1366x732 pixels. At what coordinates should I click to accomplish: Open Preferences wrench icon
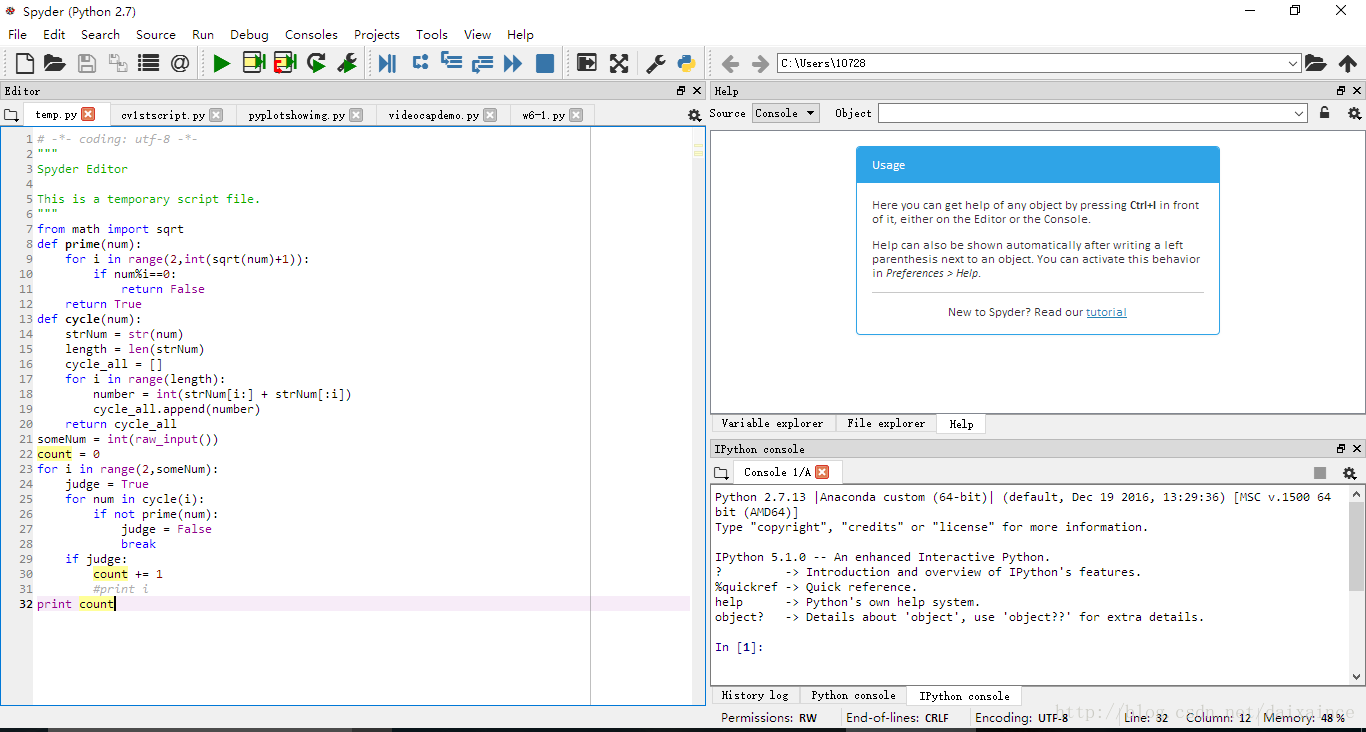[x=656, y=63]
